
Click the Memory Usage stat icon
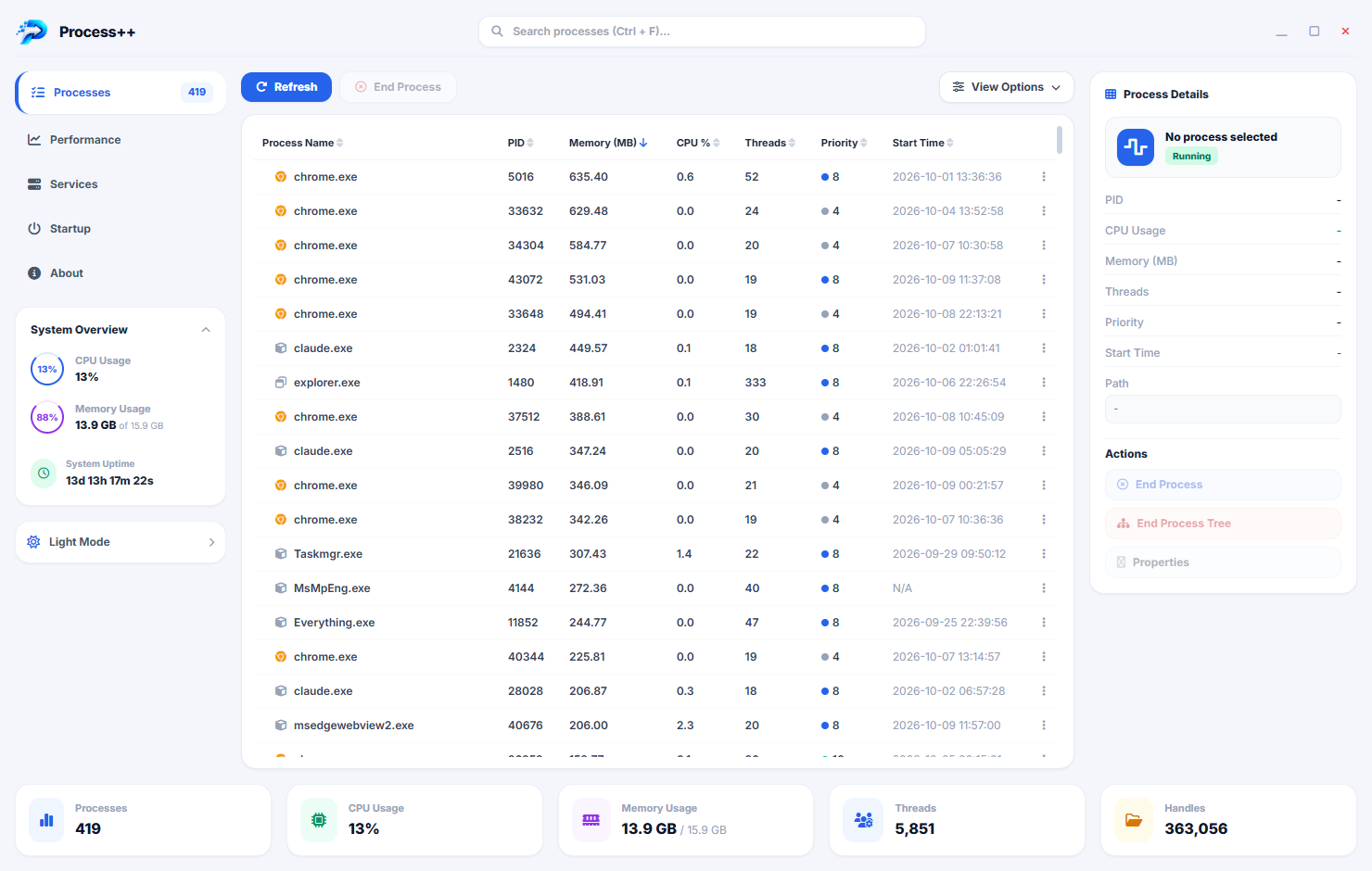pyautogui.click(x=591, y=820)
